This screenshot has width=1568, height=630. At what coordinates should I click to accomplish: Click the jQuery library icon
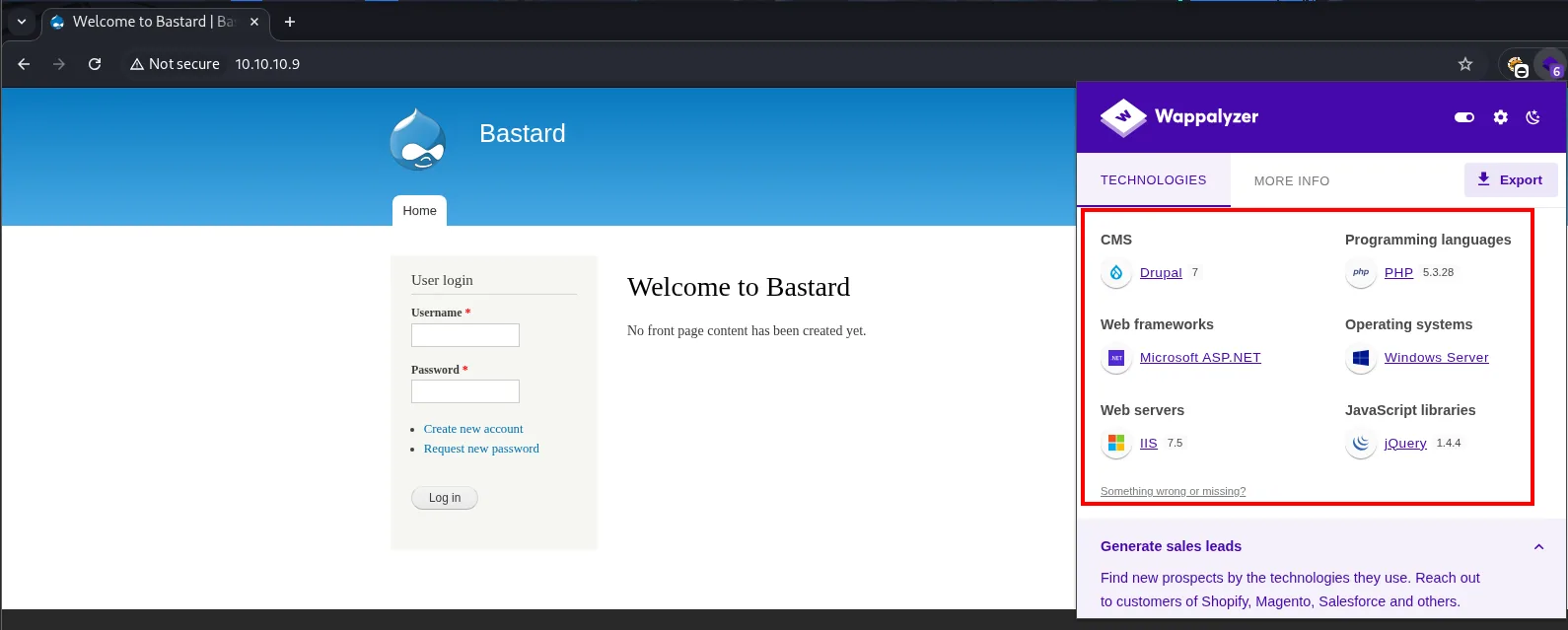(x=1361, y=444)
